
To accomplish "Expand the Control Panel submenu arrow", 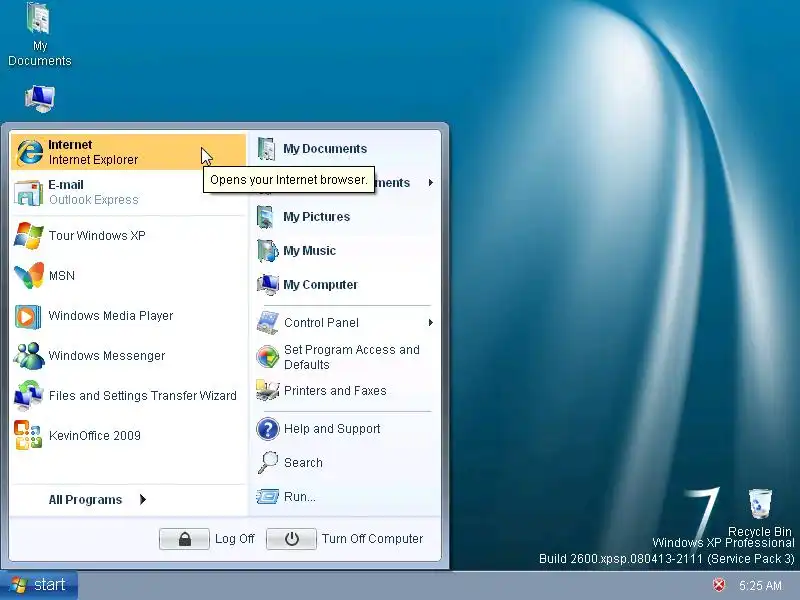I will pyautogui.click(x=431, y=322).
